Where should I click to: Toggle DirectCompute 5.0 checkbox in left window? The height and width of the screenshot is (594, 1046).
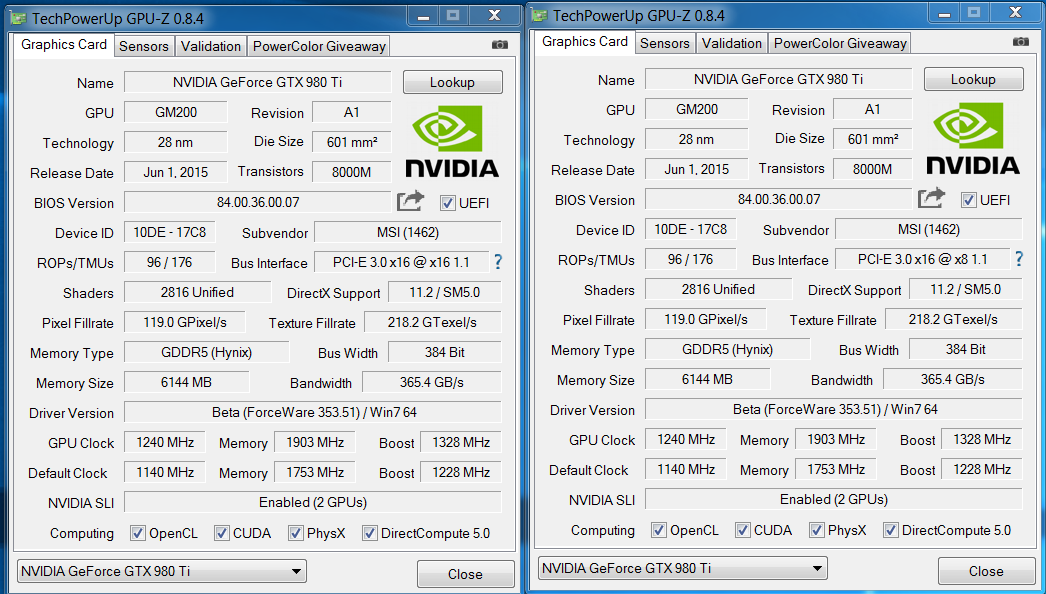370,533
